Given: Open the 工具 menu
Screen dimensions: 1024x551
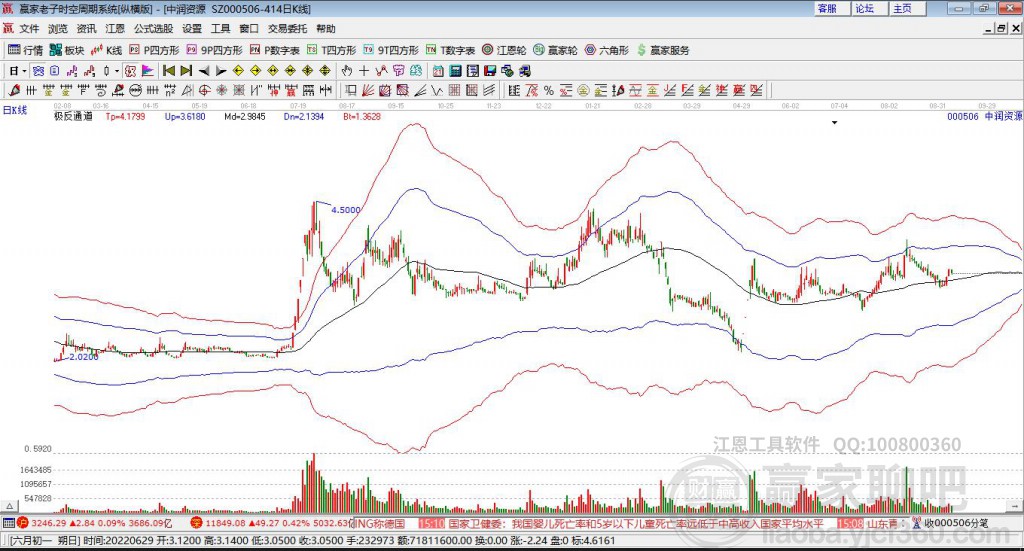Looking at the screenshot, I should 221,29.
